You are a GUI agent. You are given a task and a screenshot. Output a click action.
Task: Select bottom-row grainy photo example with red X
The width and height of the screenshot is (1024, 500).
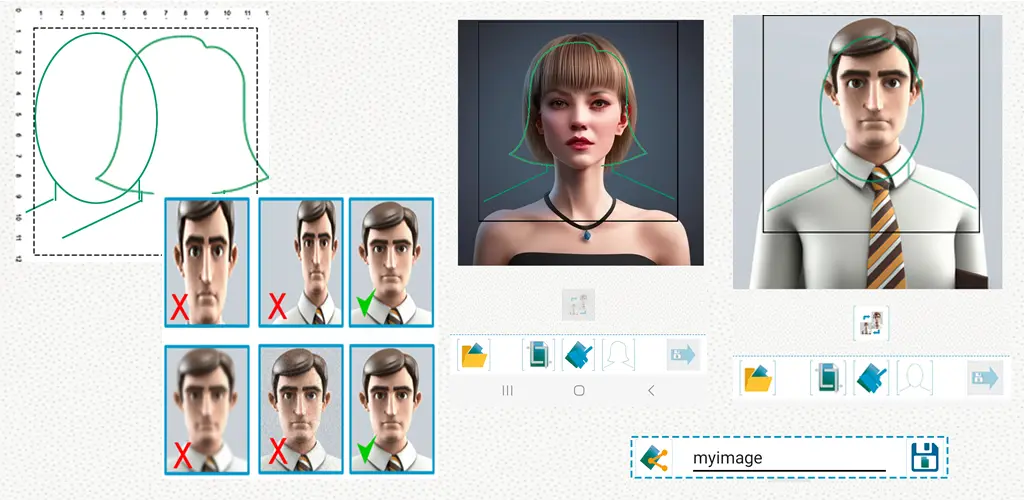pyautogui.click(x=301, y=409)
